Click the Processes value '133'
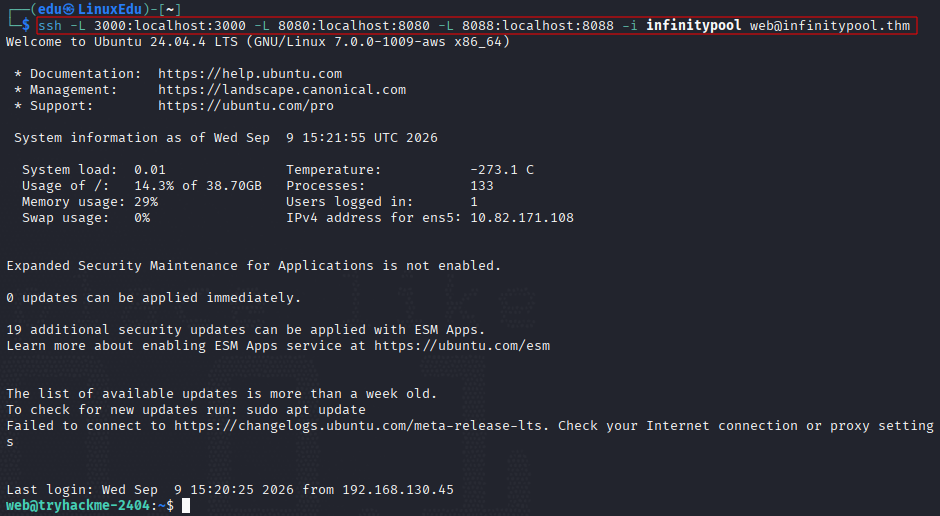 [482, 186]
